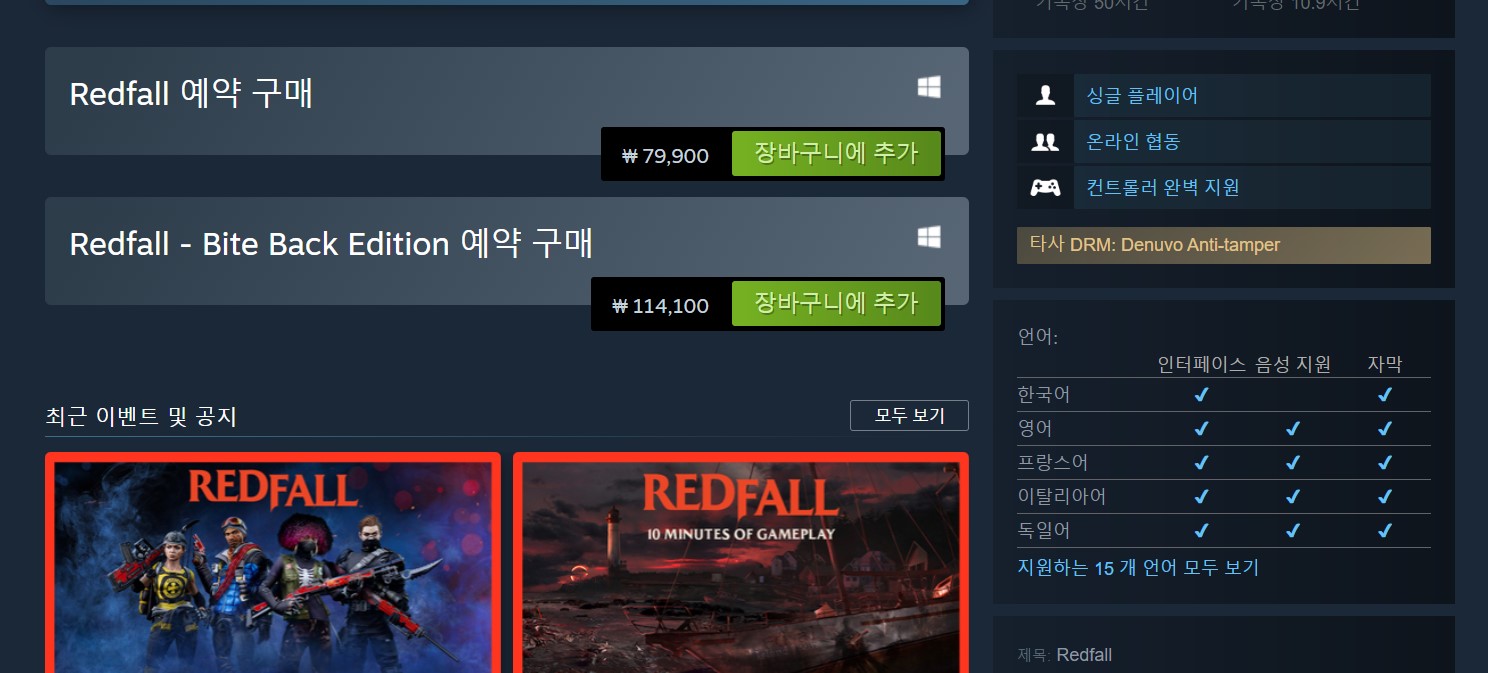1488x673 pixels.
Task: Expand 지원하는 15 개 언어 모두 보기
Action: point(1138,568)
